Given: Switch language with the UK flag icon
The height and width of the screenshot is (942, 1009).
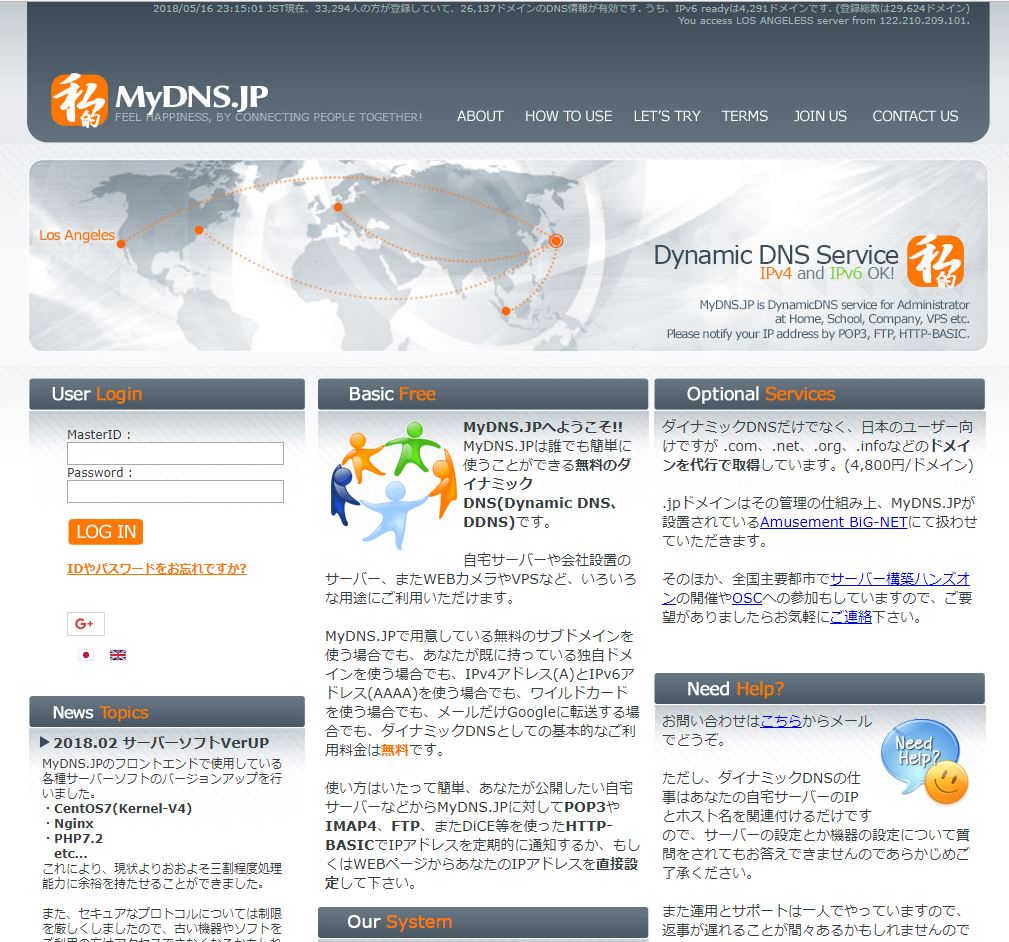Looking at the screenshot, I should click(118, 655).
